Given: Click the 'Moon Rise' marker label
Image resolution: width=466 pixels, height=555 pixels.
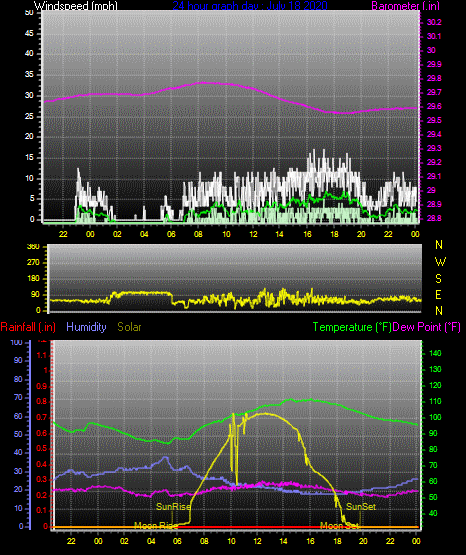Looking at the screenshot, I should [x=156, y=525].
